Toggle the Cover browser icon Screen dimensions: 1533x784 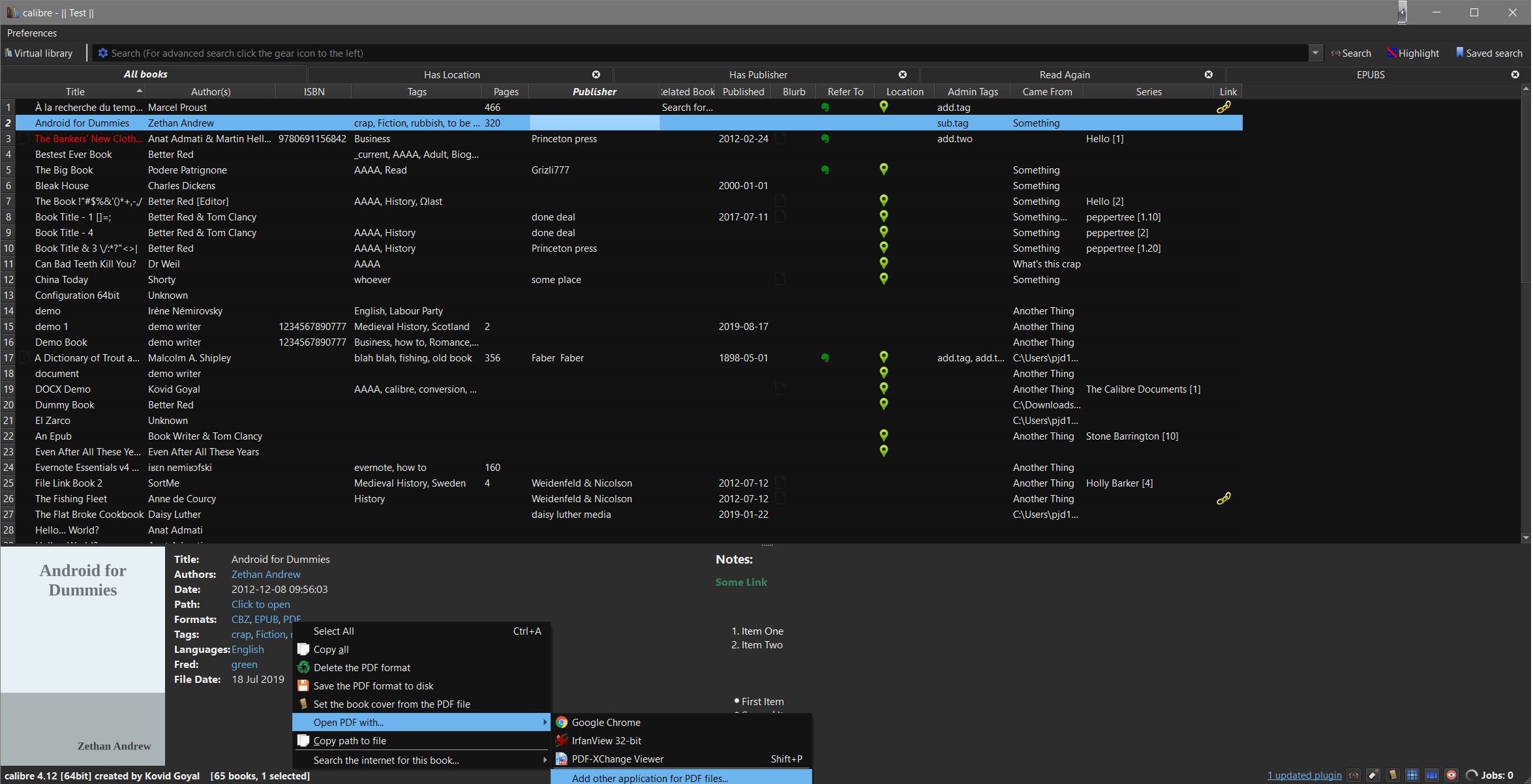1432,776
